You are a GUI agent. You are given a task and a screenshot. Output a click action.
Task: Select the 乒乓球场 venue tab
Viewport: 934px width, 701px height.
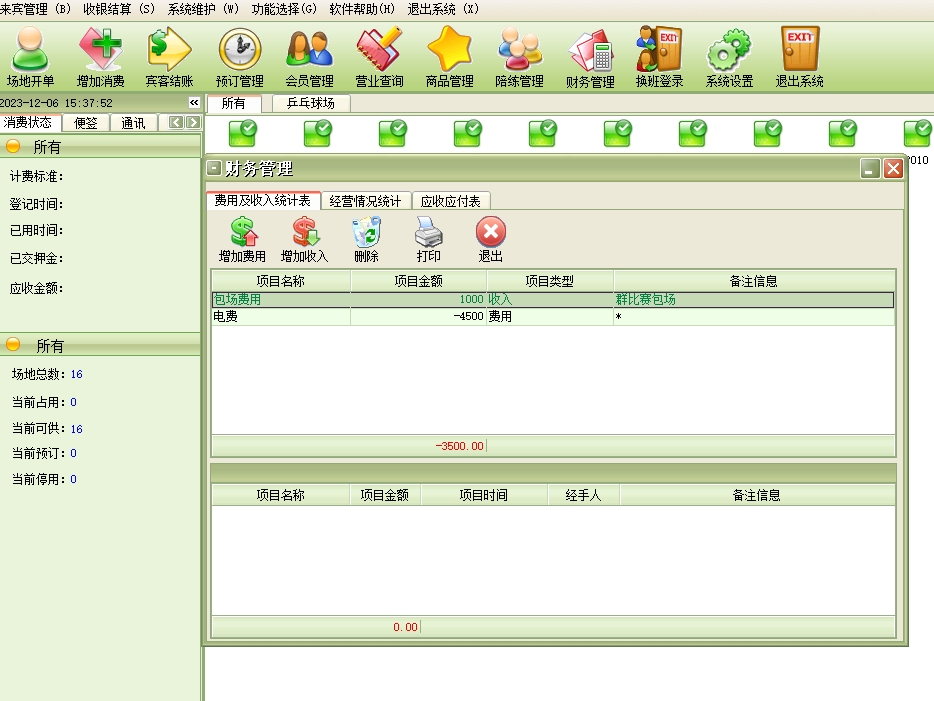tap(310, 103)
